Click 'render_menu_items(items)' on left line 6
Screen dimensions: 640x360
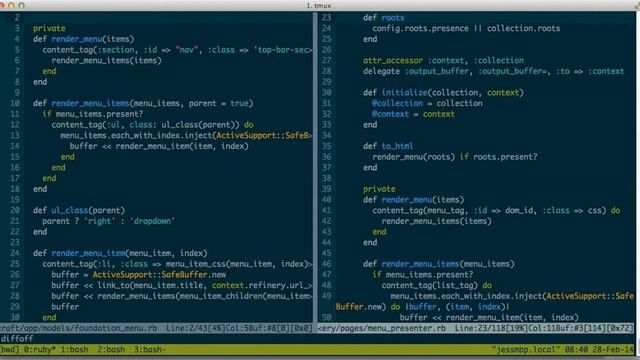(107, 60)
